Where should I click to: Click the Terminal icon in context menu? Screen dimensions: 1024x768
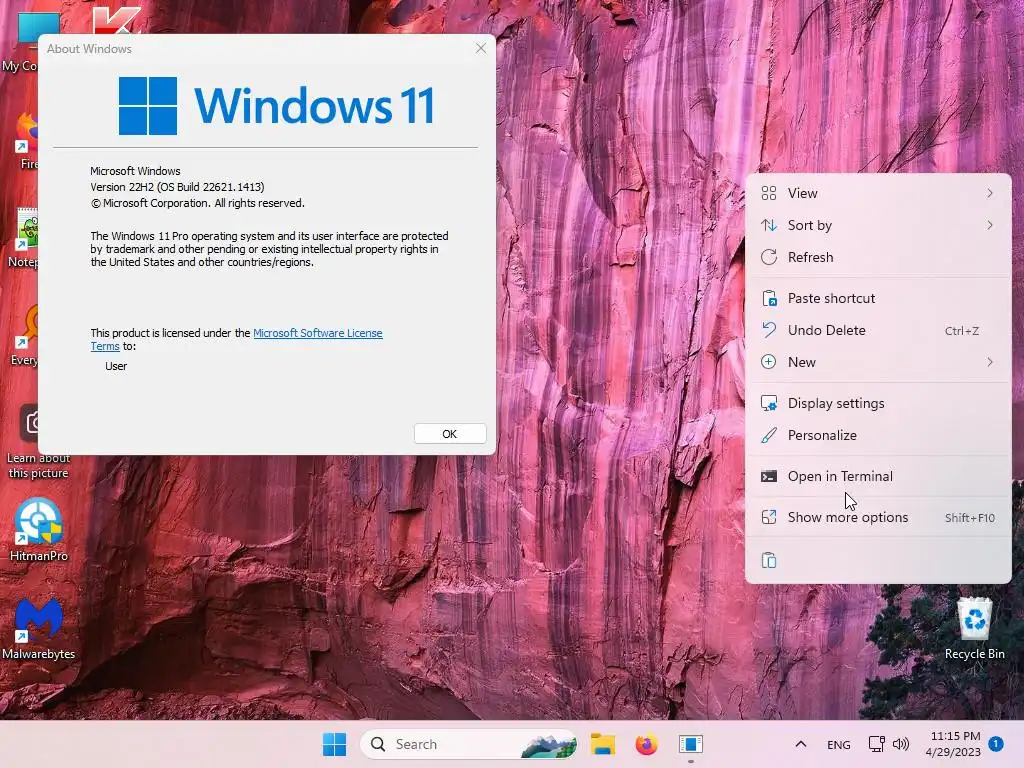tap(769, 477)
